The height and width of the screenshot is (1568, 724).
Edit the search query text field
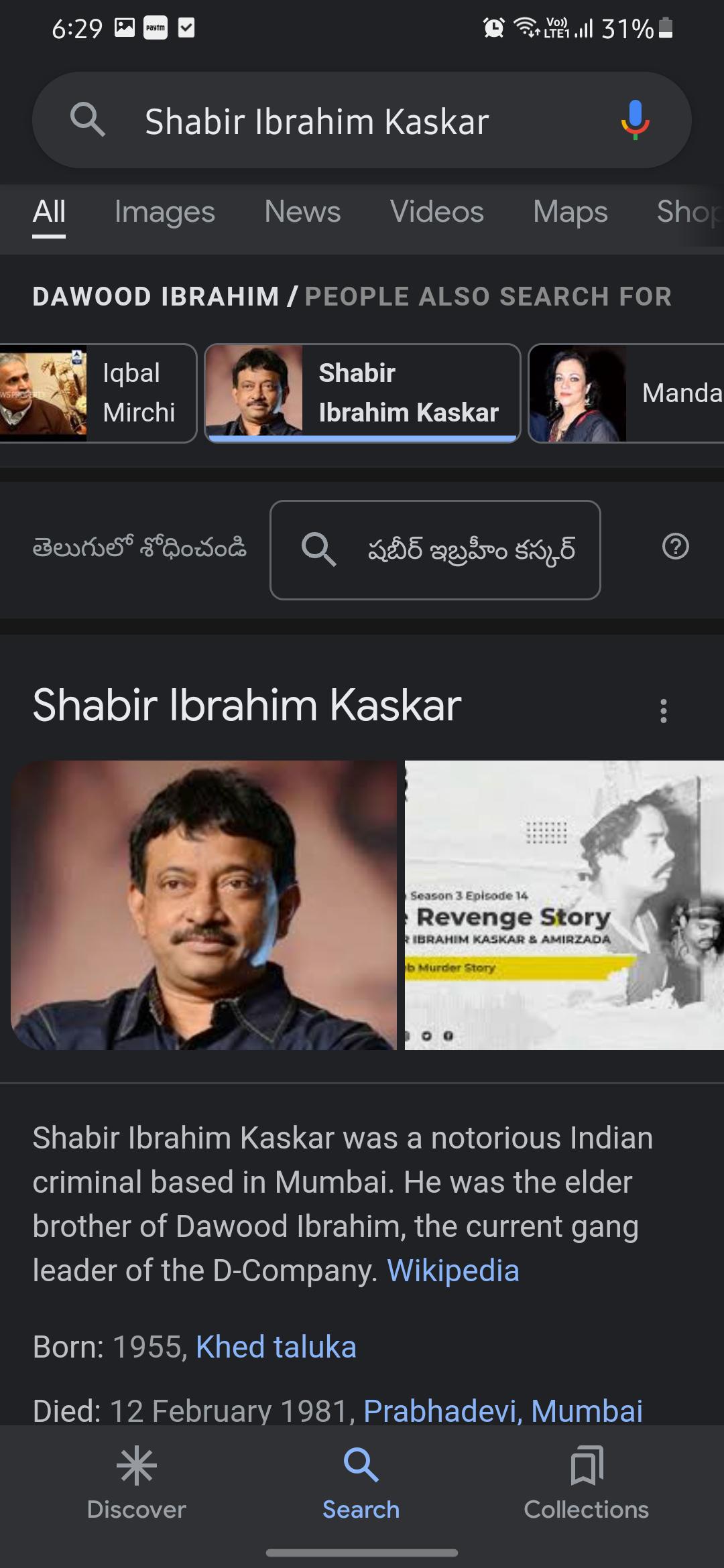[x=362, y=122]
